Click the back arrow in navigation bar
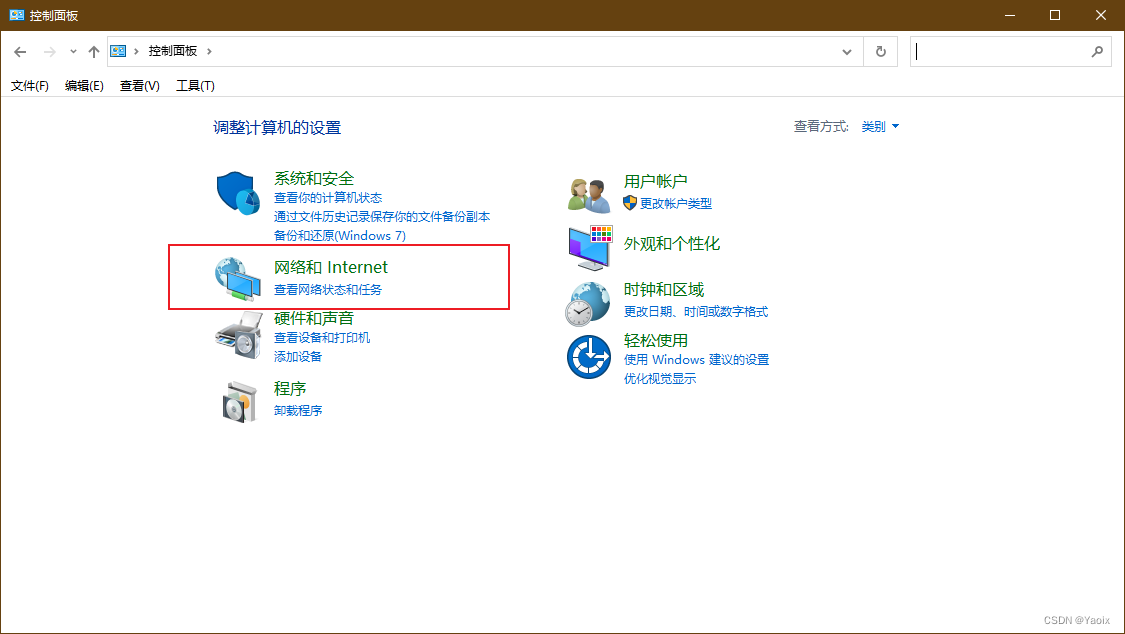Image resolution: width=1125 pixels, height=634 pixels. 20,52
